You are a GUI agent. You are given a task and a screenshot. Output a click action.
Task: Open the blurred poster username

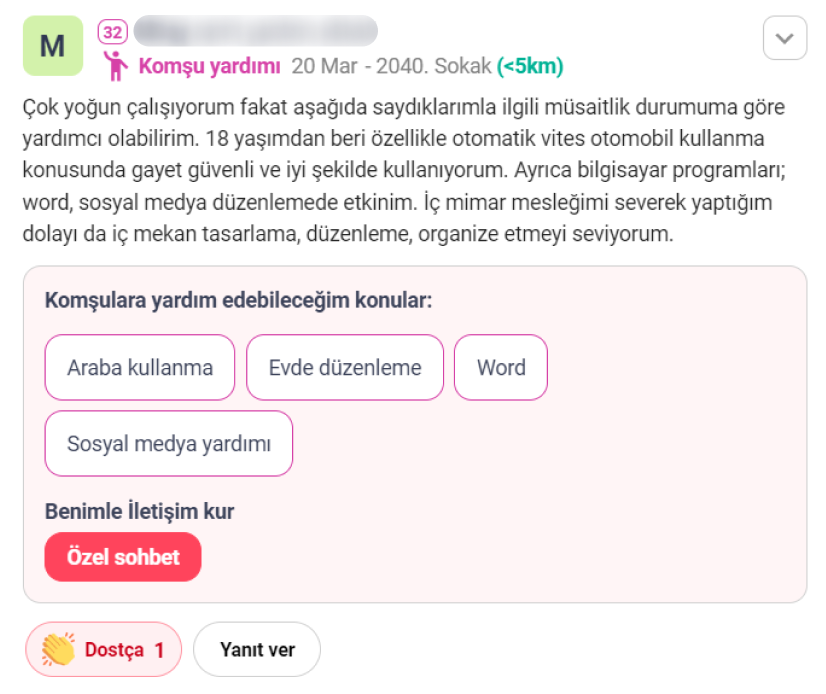(255, 31)
